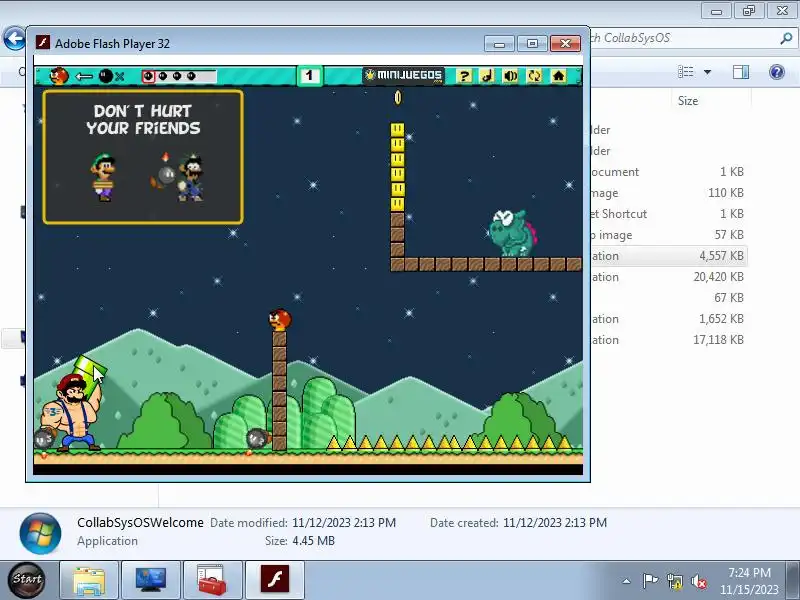Open Explorer help with the blue question icon
The image size is (800, 600).
click(777, 72)
